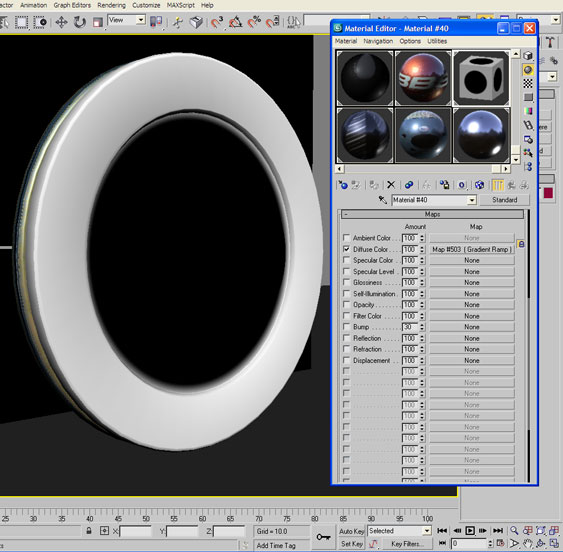
Task: Enable the Self-Illumination map checkbox
Action: click(346, 293)
